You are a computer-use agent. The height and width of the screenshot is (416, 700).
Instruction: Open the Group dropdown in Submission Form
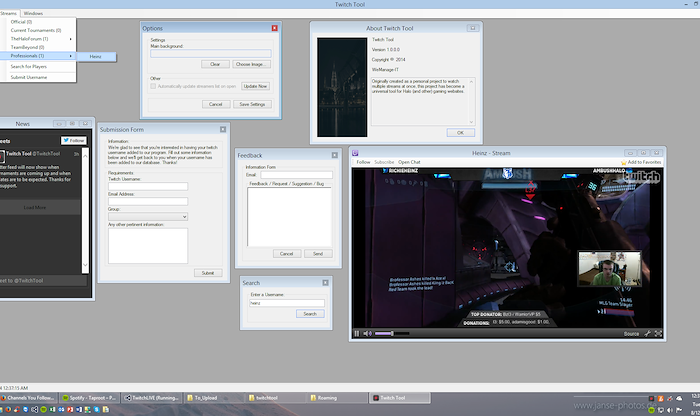[x=148, y=216]
